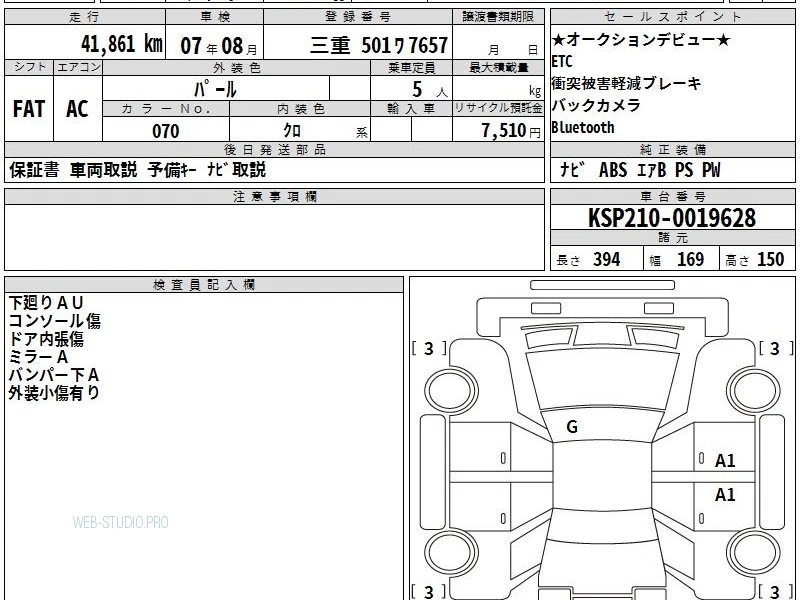
Task: Select the height value 150
Action: point(770,260)
